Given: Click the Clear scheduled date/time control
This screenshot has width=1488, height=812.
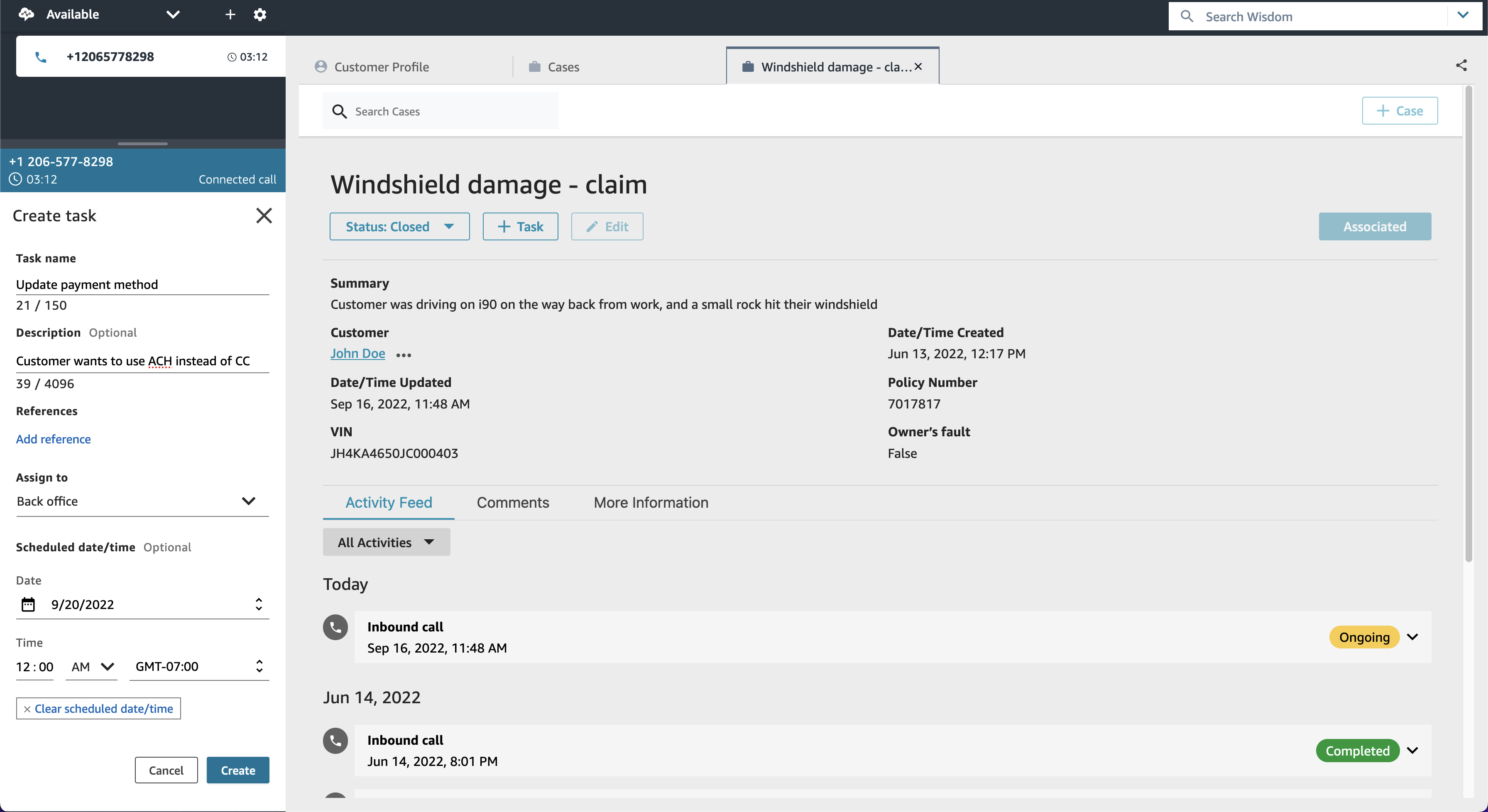Looking at the screenshot, I should coord(98,708).
